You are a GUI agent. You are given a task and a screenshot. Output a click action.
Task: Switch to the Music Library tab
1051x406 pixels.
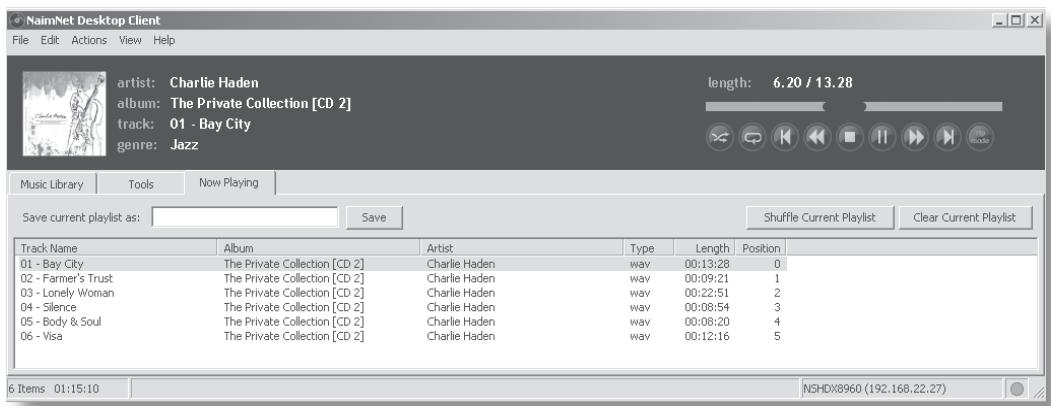(x=52, y=184)
